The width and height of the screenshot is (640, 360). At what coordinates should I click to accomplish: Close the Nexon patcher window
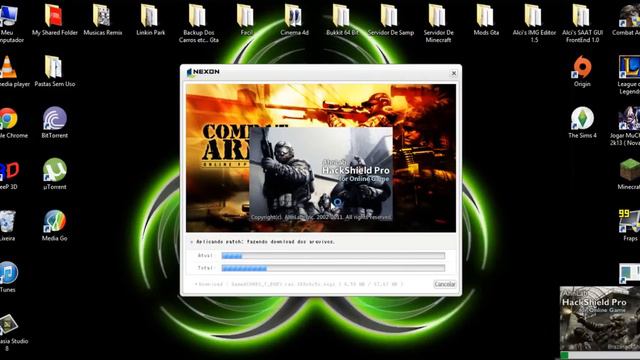coord(453,73)
